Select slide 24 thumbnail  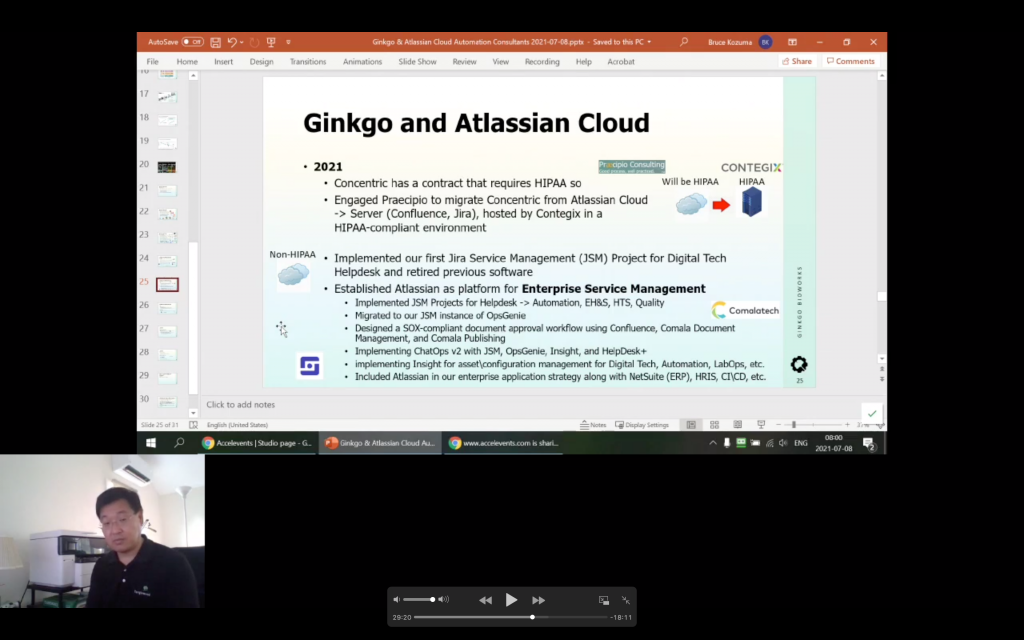pyautogui.click(x=167, y=261)
